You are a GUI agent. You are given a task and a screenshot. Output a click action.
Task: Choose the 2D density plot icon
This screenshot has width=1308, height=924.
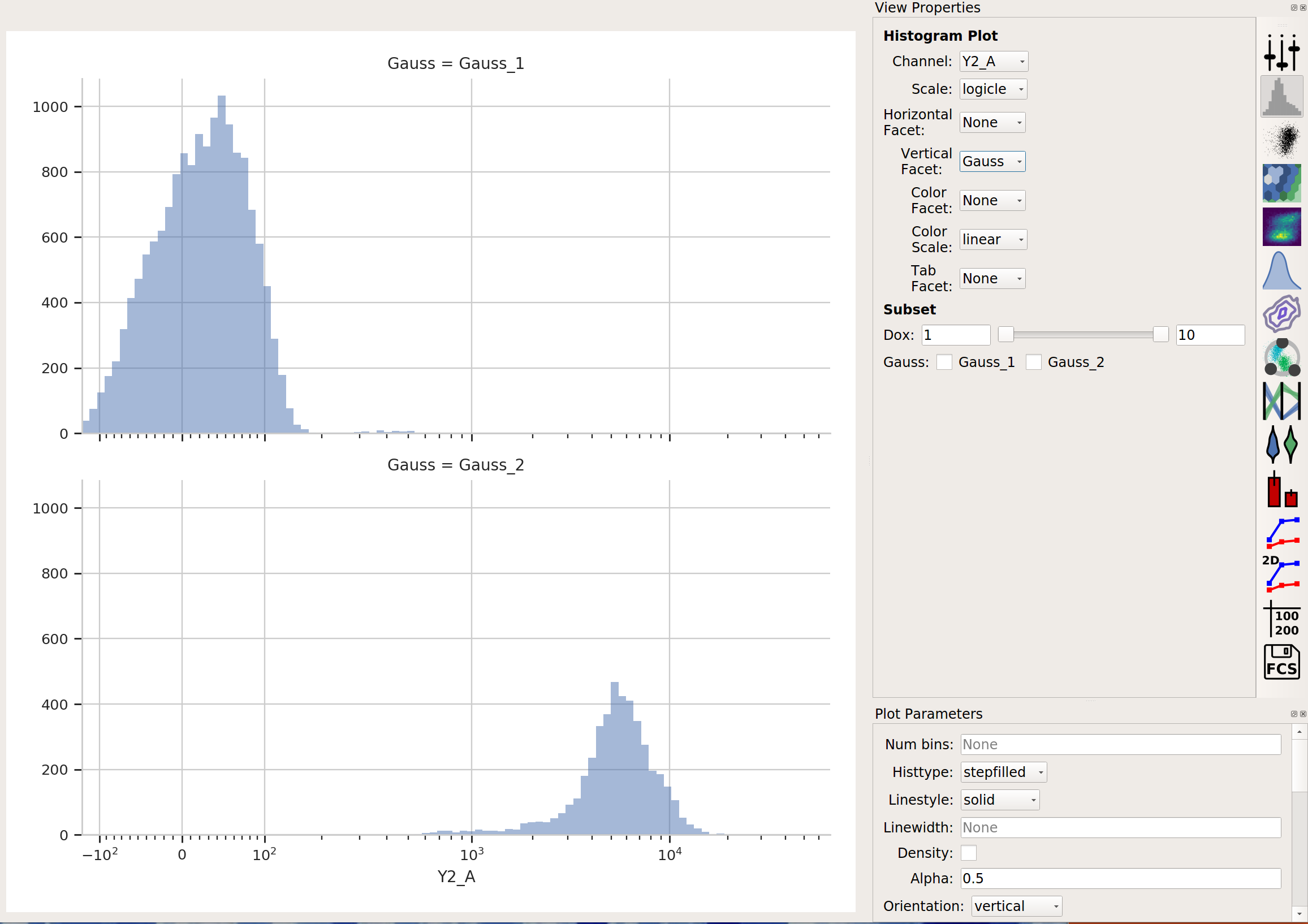tap(1281, 227)
